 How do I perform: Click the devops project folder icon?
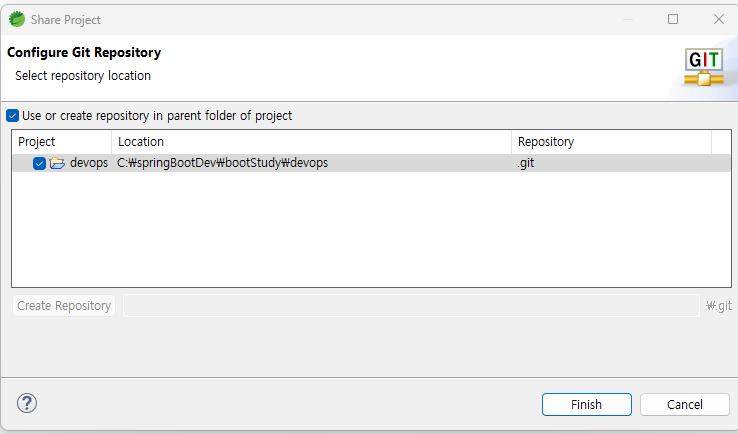click(57, 163)
